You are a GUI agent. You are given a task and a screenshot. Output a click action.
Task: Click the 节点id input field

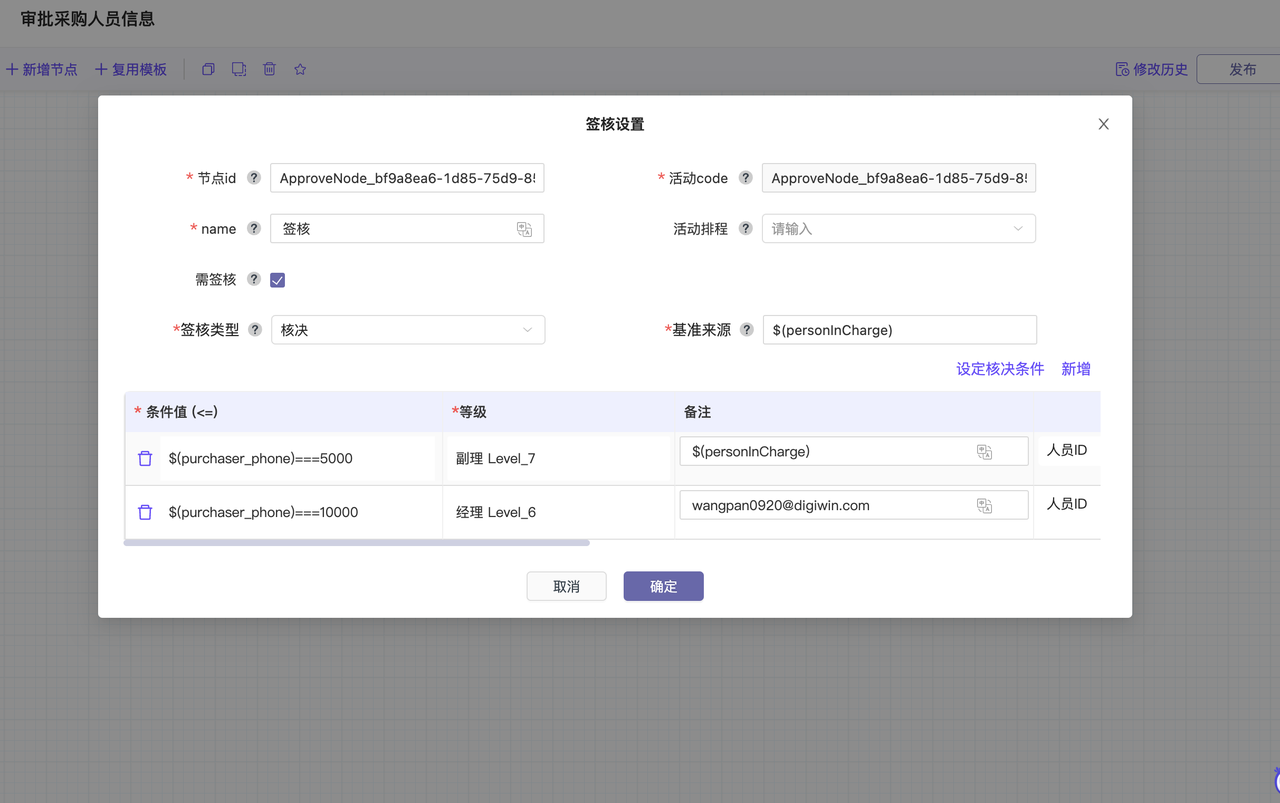coord(407,178)
